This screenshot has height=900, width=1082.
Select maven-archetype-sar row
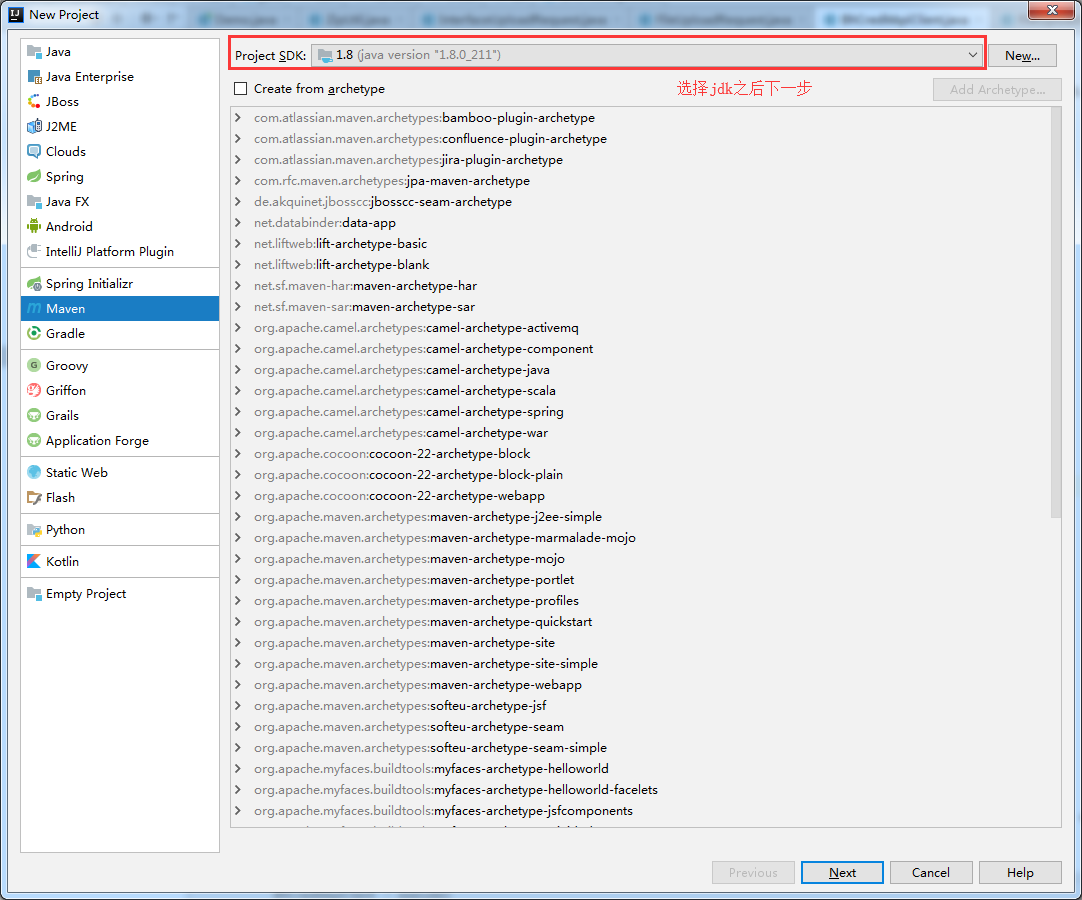coord(641,306)
